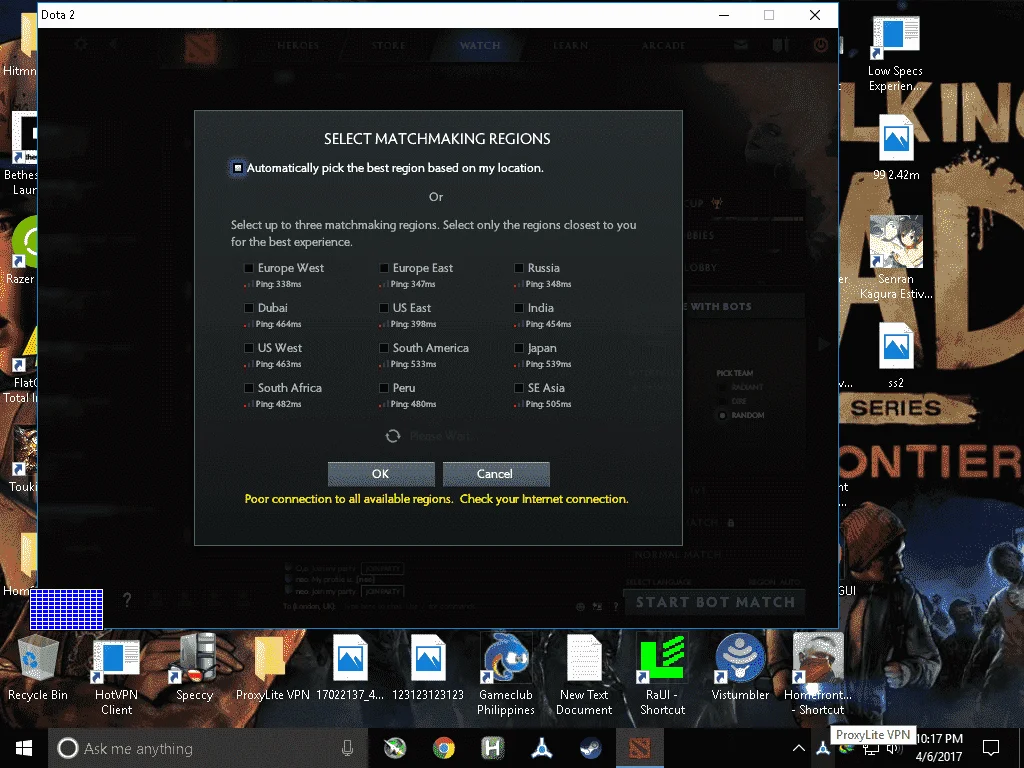Activate Cortana microphone icon
The image size is (1024, 768).
(347, 748)
